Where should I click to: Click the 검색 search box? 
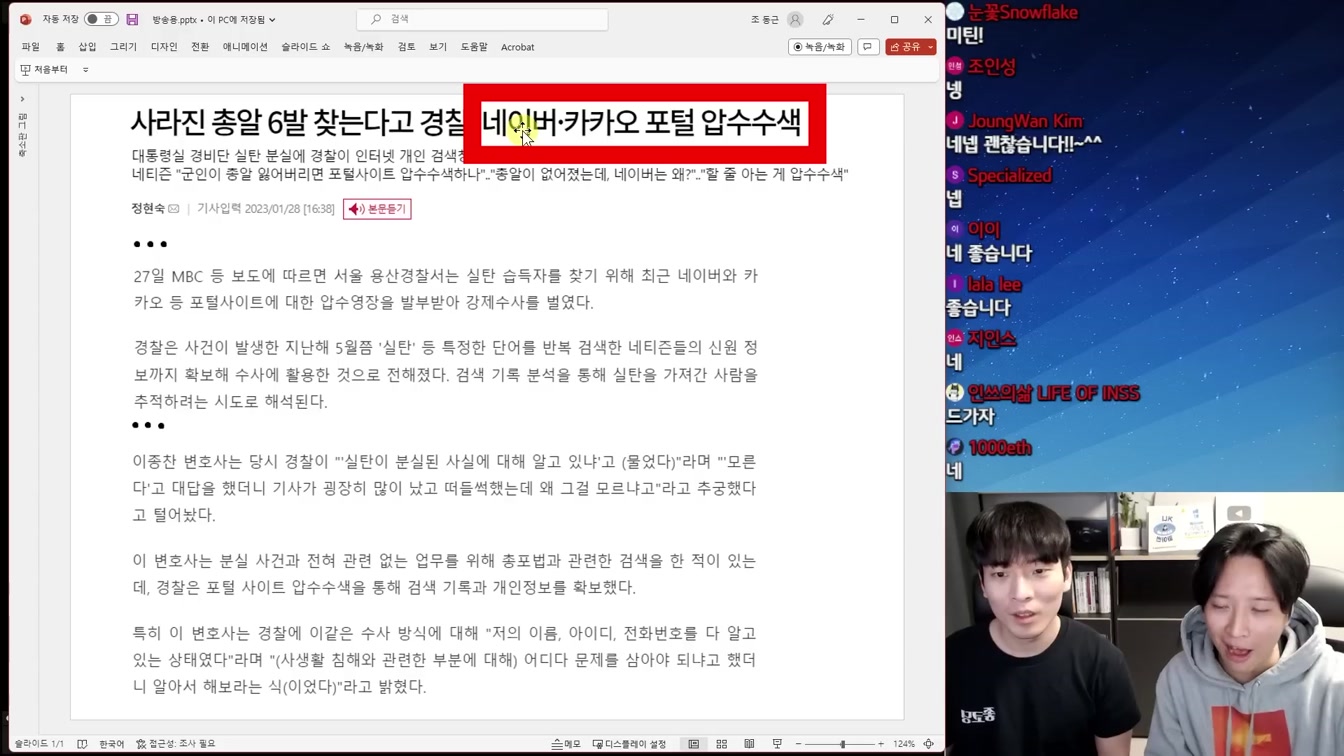[x=482, y=19]
